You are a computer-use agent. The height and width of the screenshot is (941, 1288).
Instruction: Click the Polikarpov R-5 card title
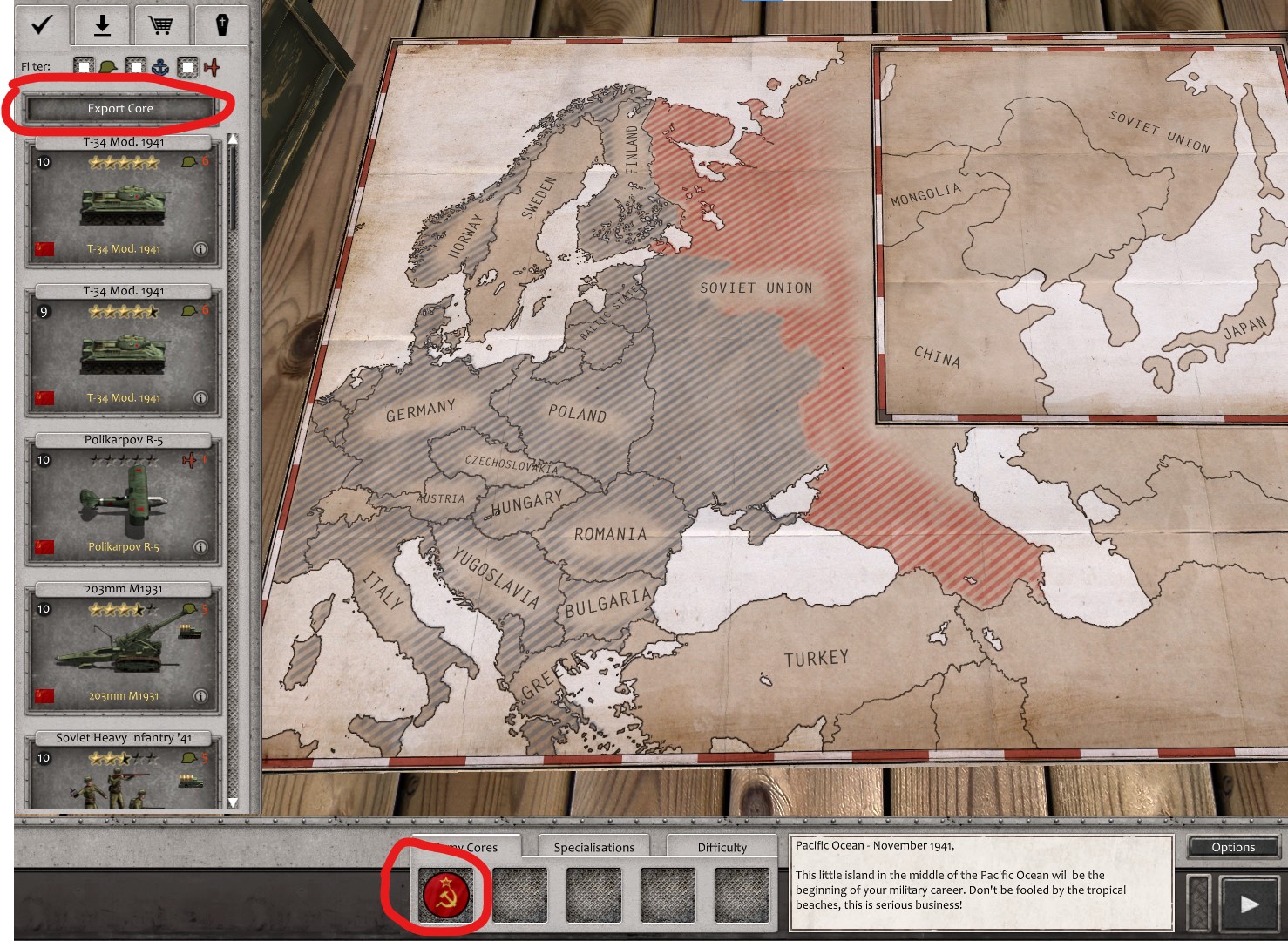(x=124, y=440)
